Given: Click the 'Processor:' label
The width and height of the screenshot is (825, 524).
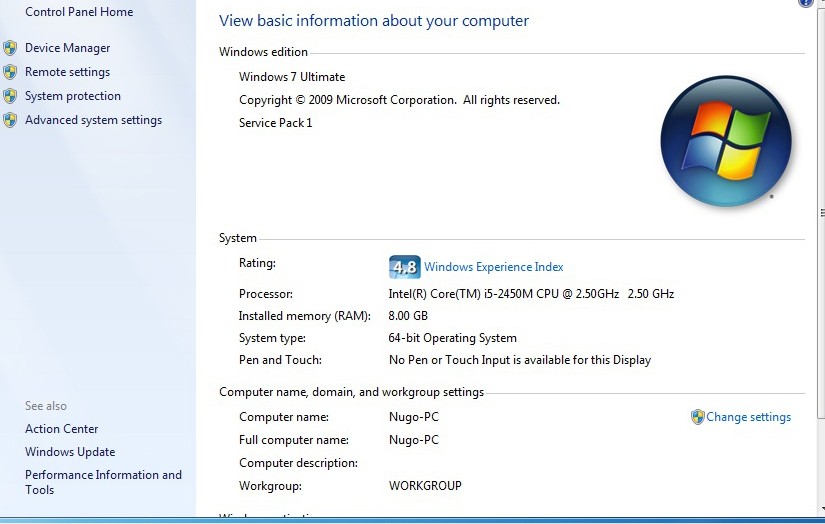Looking at the screenshot, I should point(266,294).
